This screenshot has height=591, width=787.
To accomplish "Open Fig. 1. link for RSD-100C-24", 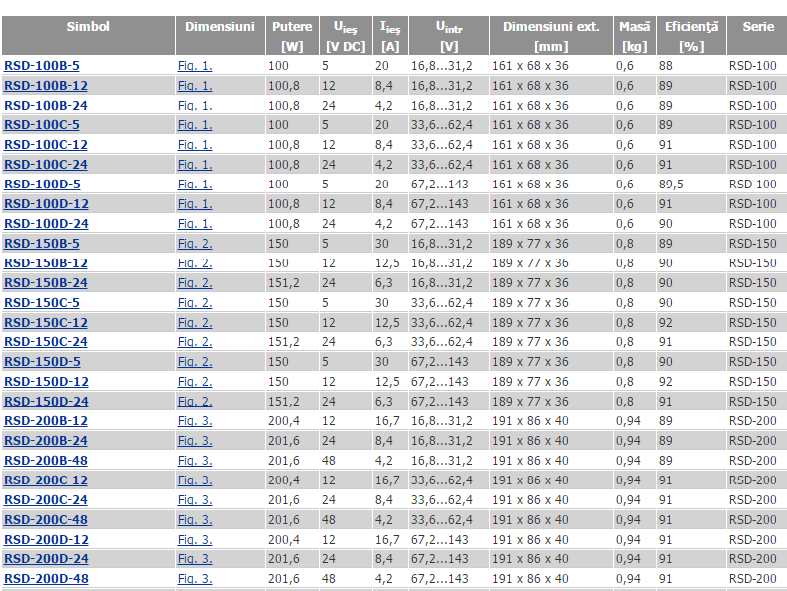I will 195,165.
